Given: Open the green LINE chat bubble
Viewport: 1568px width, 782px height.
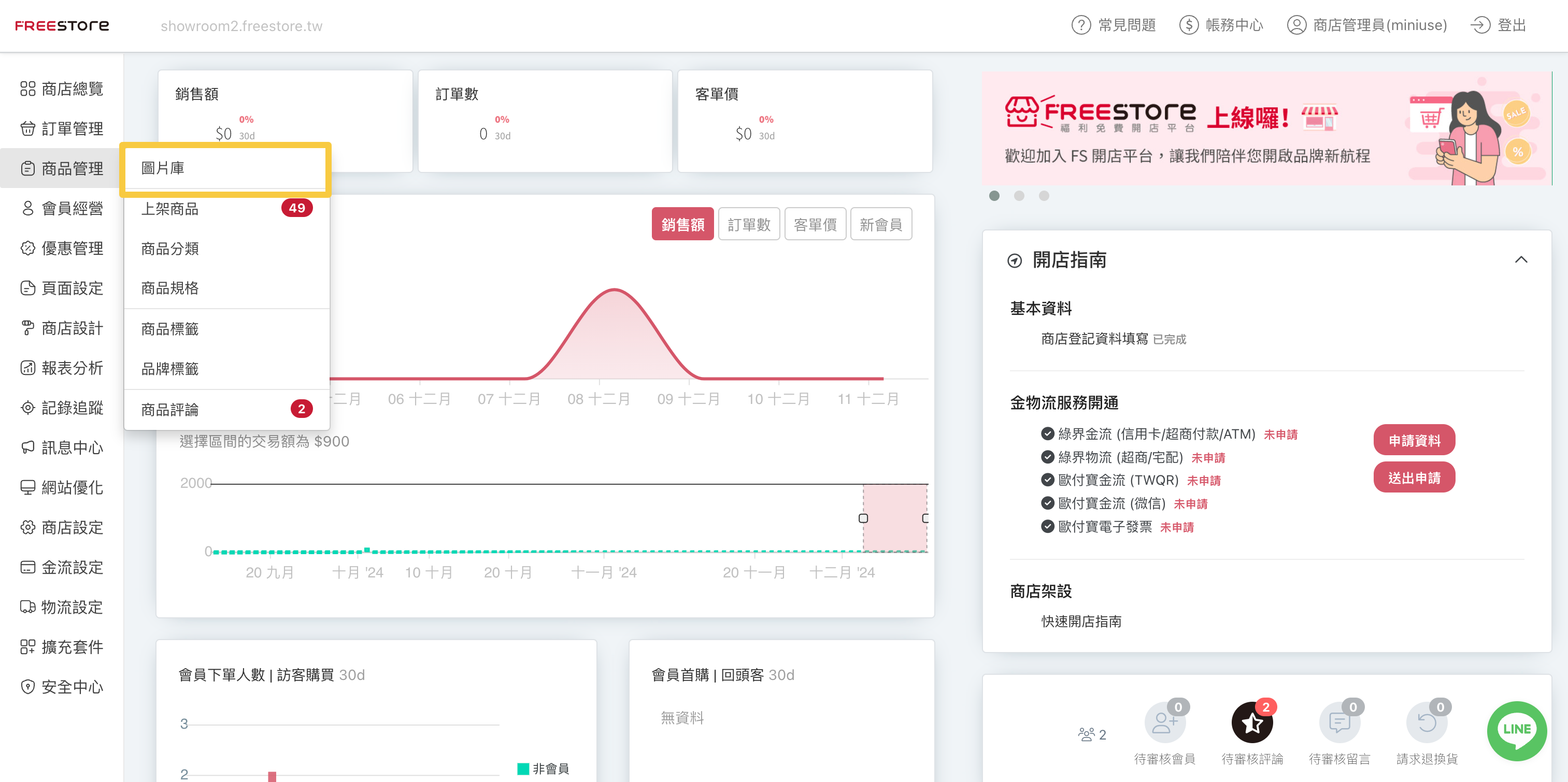Looking at the screenshot, I should (1516, 730).
